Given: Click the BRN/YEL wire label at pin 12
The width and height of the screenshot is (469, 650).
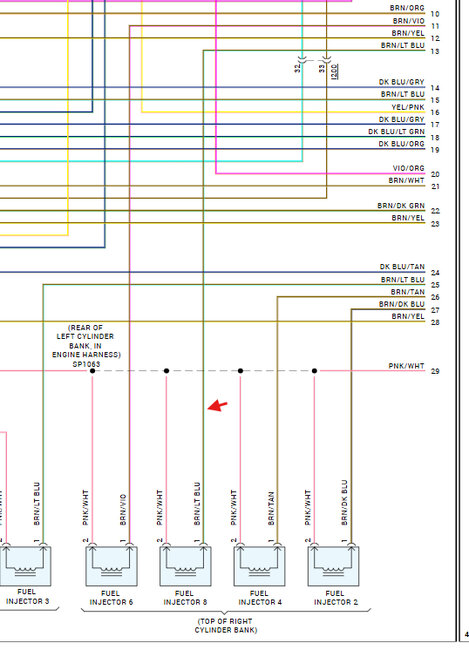Looking at the screenshot, I should 408,33.
